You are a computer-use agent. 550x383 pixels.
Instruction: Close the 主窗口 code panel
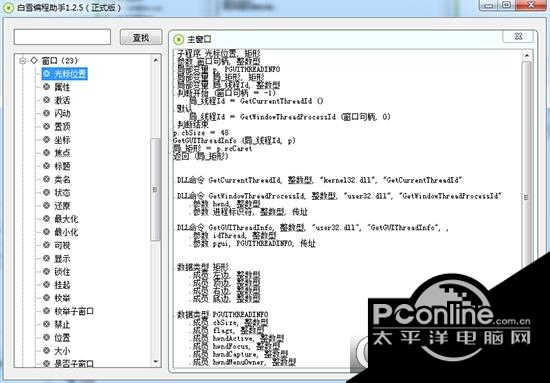[518, 36]
